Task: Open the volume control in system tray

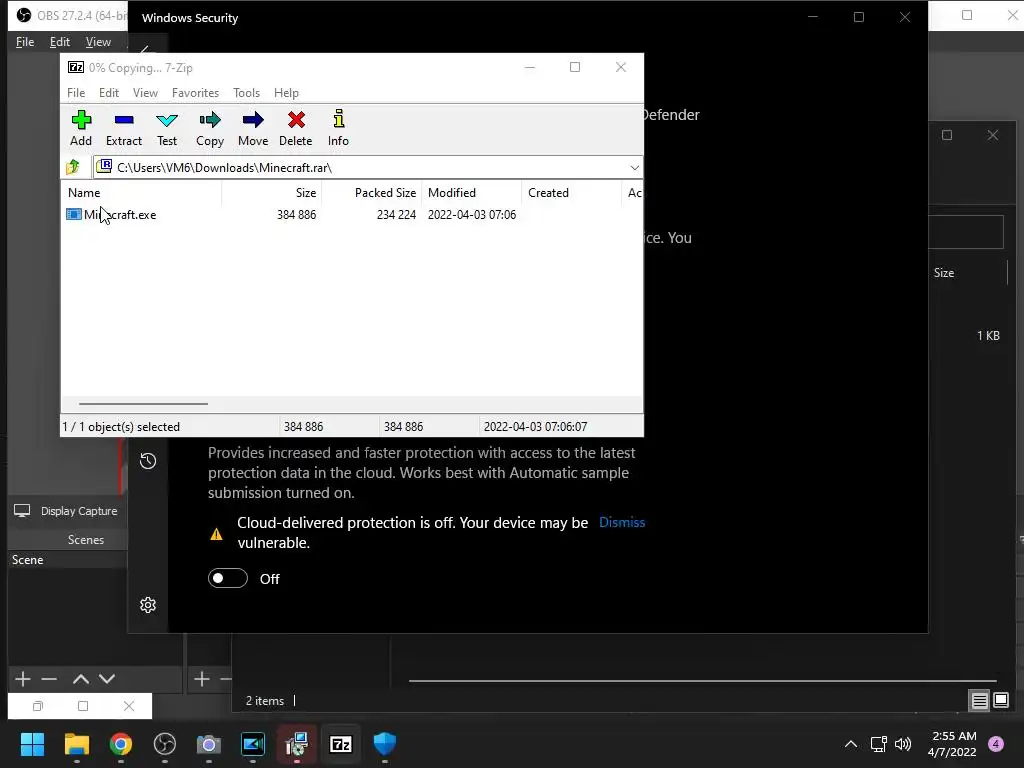Action: point(903,744)
